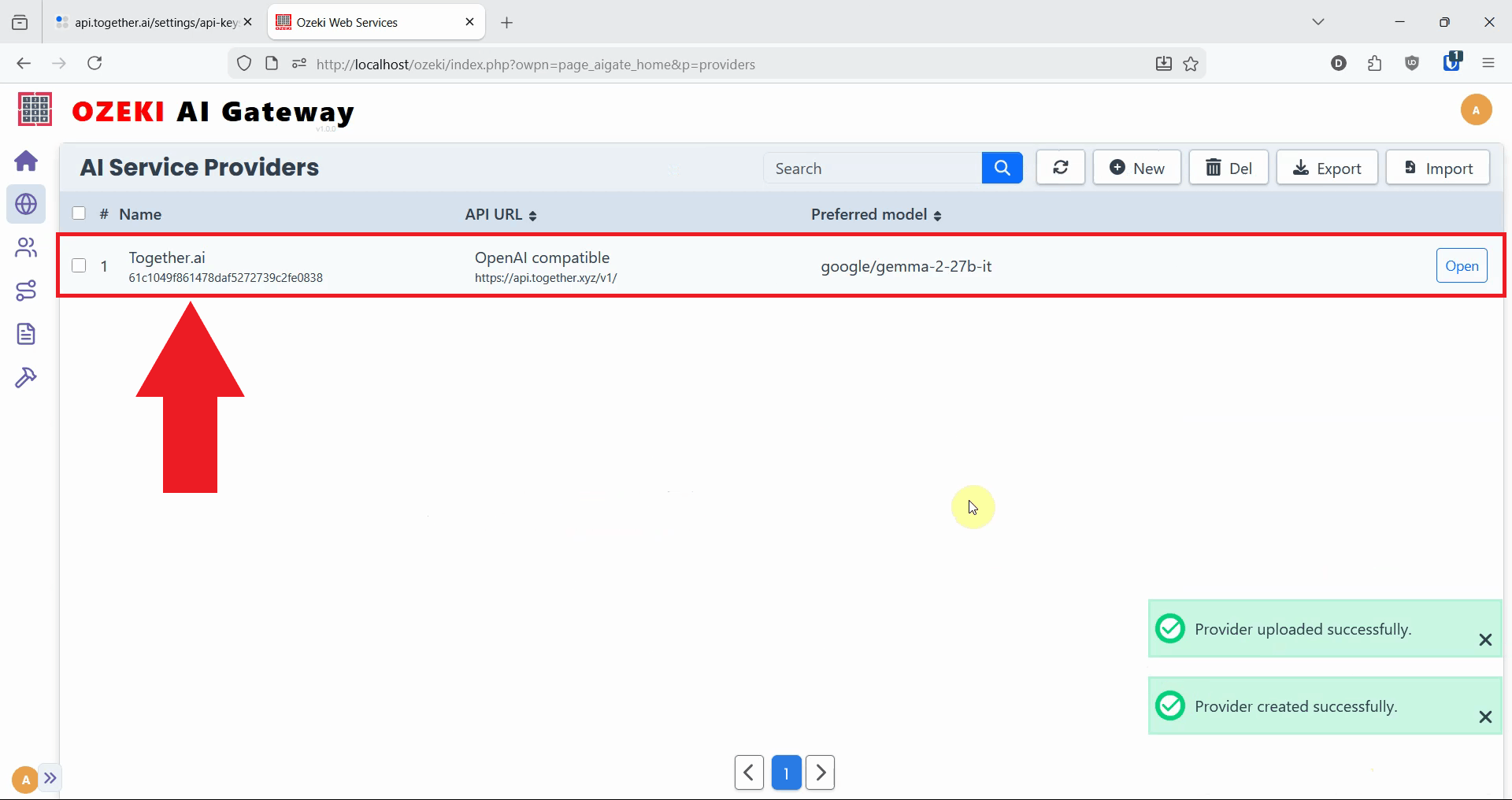Check the Together.ai row checkbox

(x=79, y=265)
